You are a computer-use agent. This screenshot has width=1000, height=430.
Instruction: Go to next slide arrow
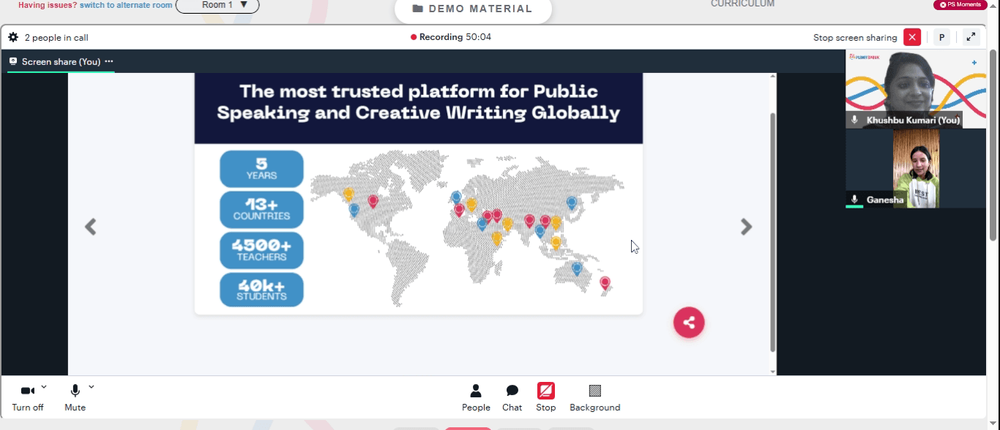[746, 226]
